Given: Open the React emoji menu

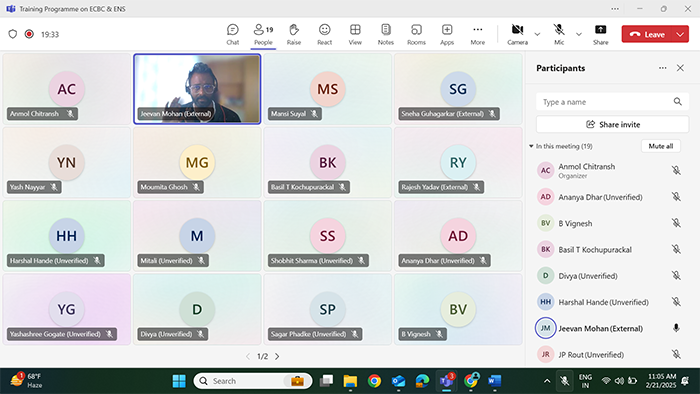Looking at the screenshot, I should coord(325,34).
